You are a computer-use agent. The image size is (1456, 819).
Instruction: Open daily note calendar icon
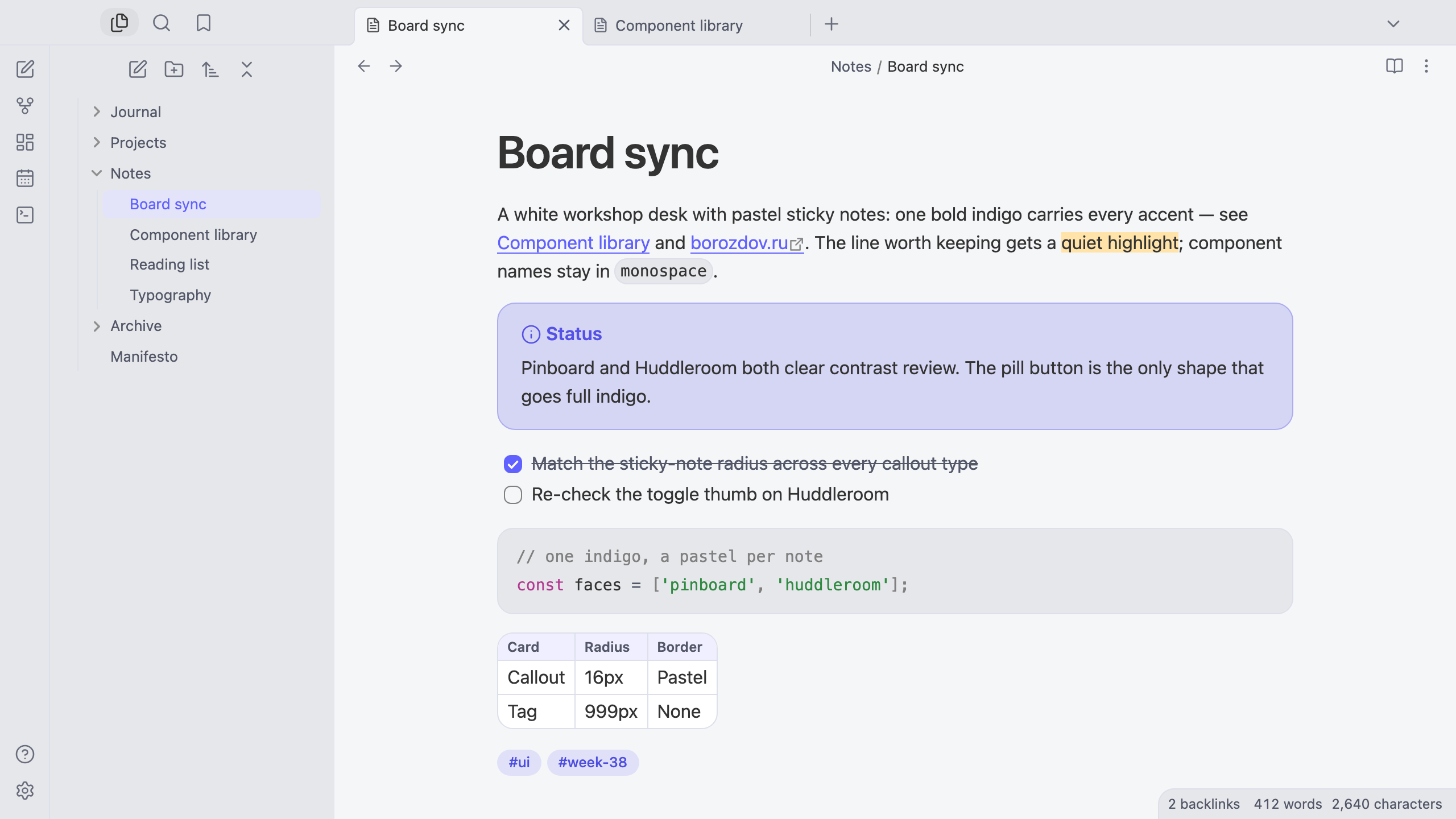click(x=25, y=179)
